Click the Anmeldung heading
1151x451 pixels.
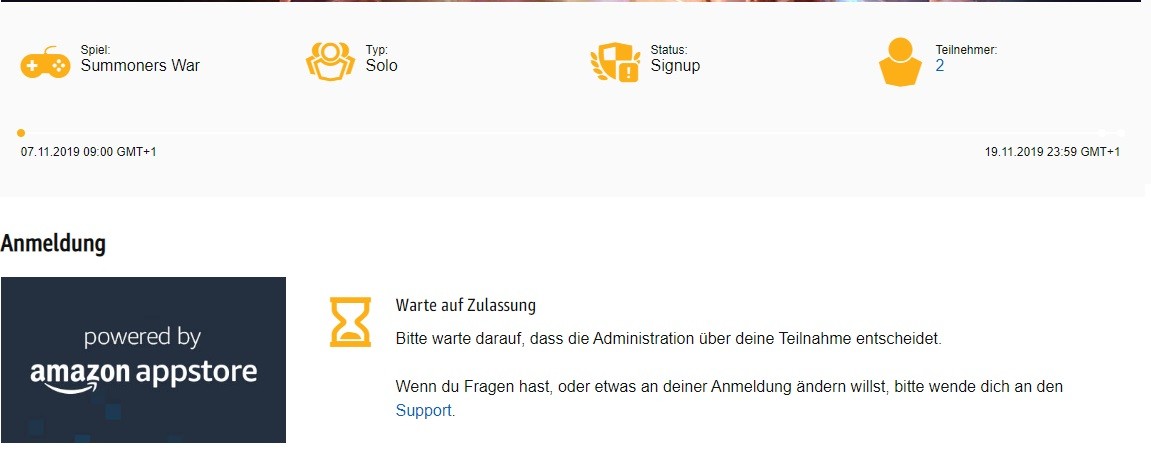pos(53,243)
